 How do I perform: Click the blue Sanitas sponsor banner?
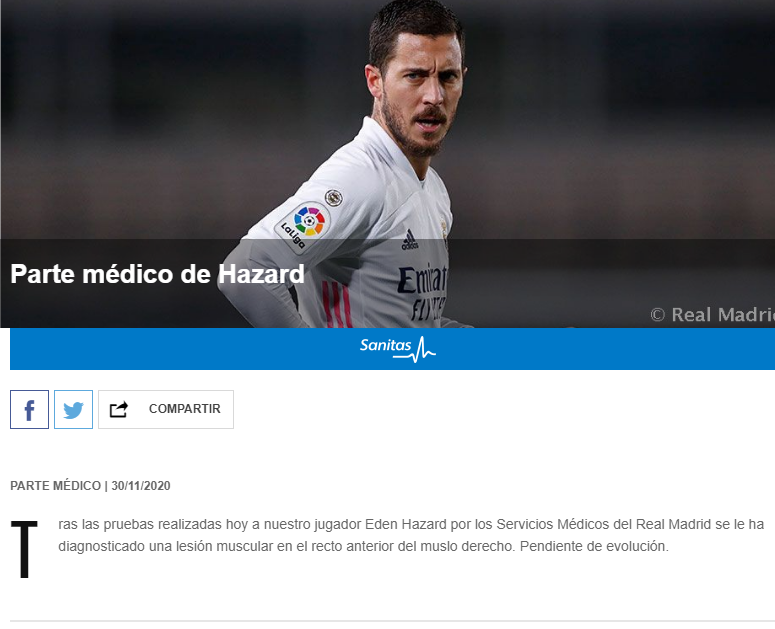(x=392, y=349)
